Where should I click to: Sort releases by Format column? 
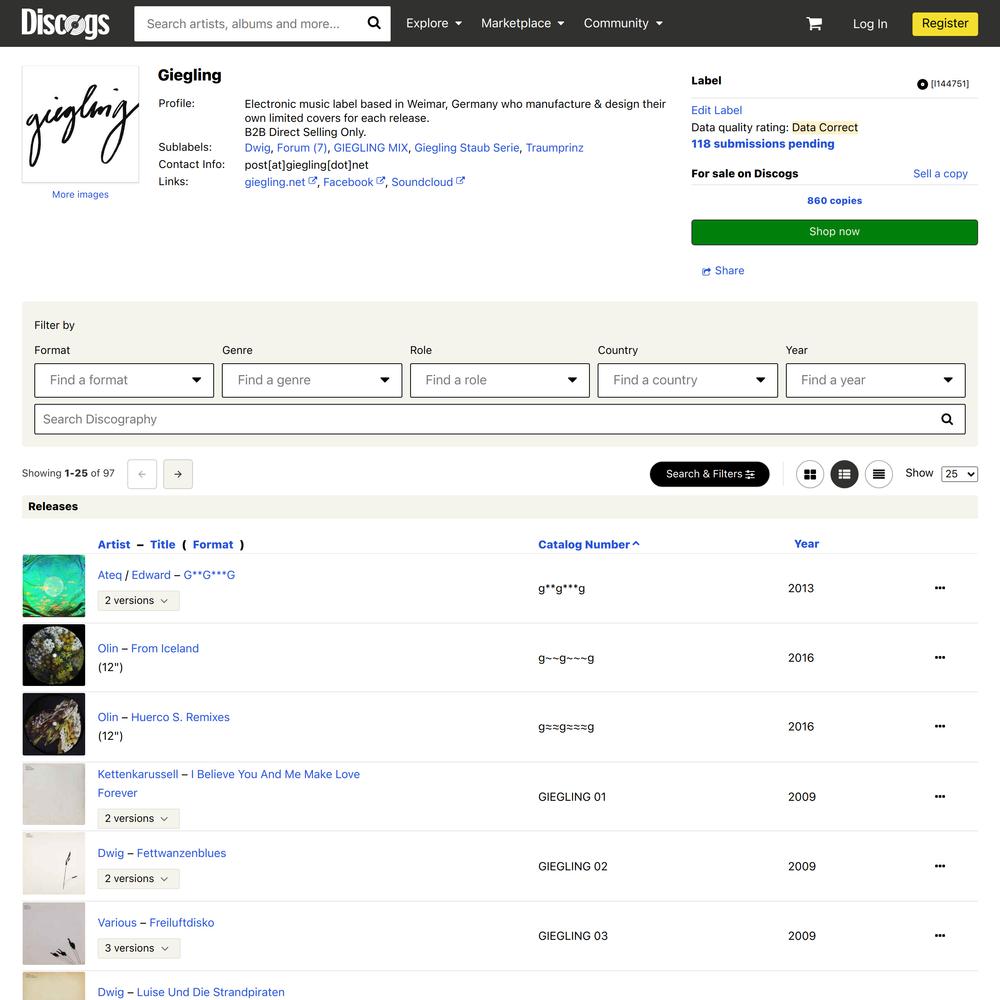click(x=213, y=545)
